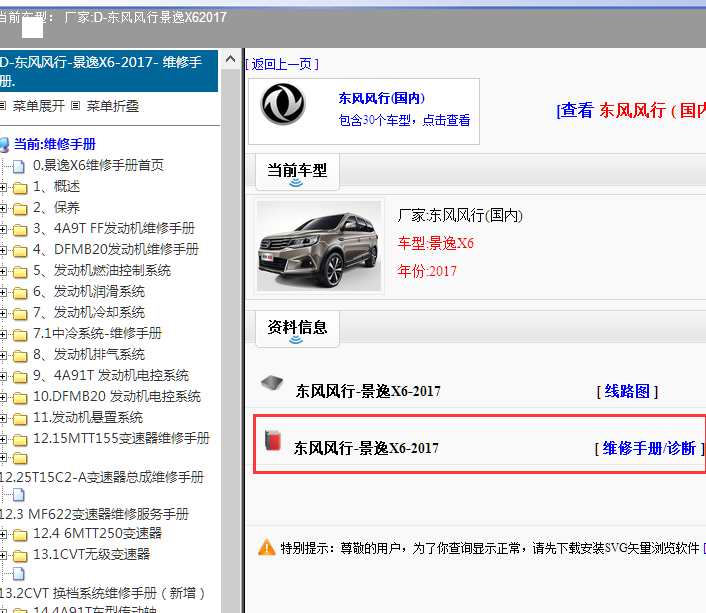Click the 景逸X6 car thumbnail
The height and width of the screenshot is (613, 706).
(319, 246)
